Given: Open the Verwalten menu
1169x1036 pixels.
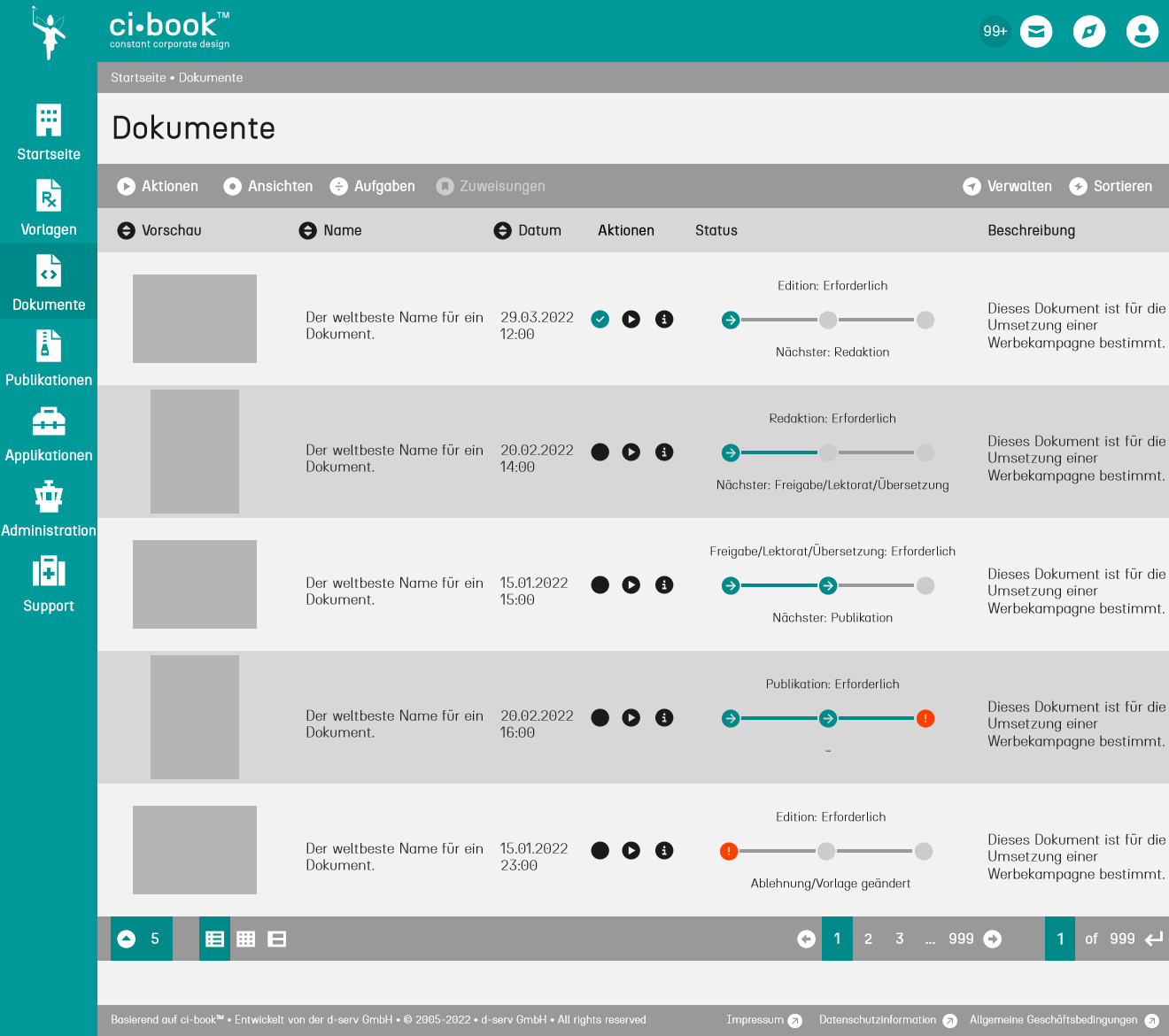Looking at the screenshot, I should point(1008,186).
